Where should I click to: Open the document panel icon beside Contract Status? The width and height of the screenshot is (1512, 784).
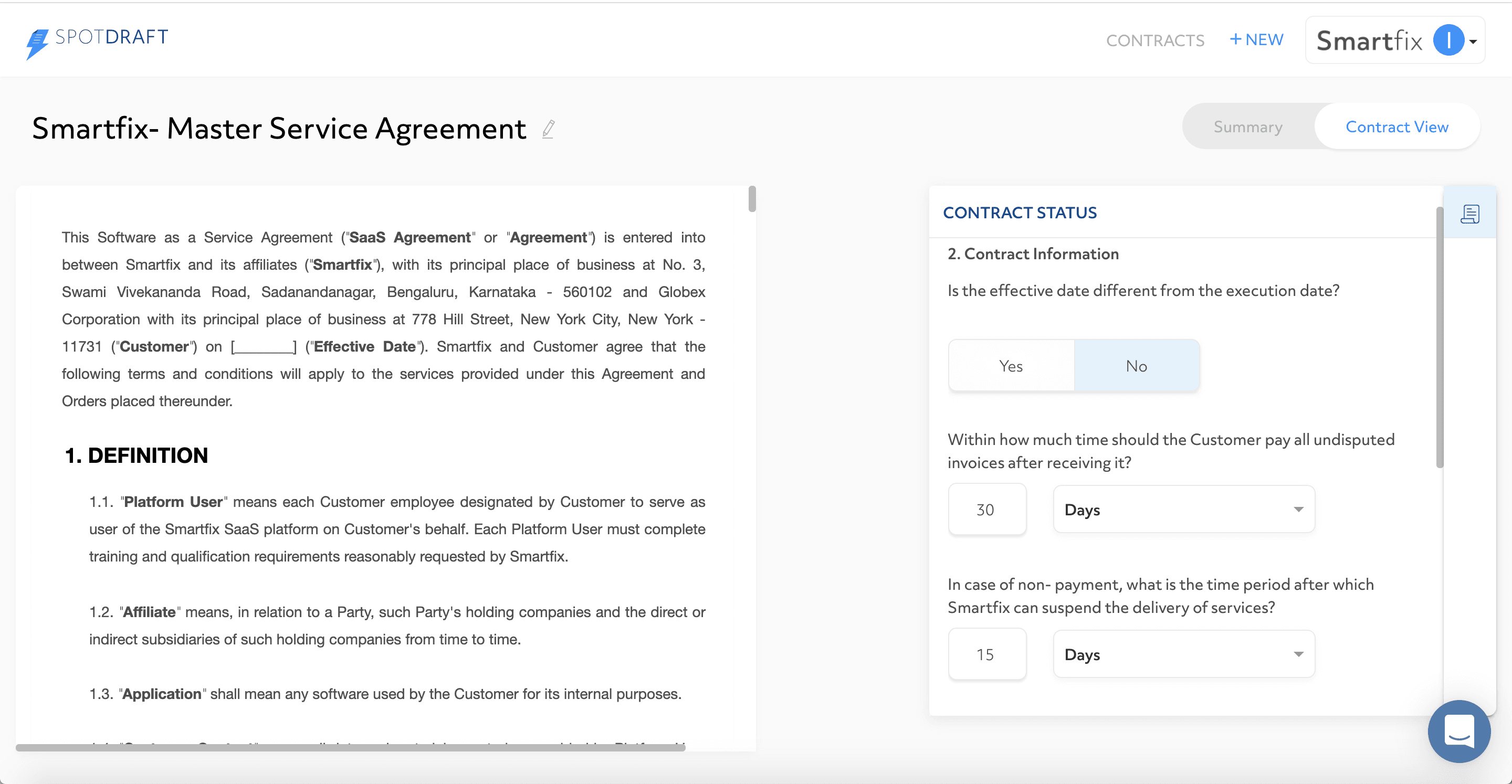click(1470, 213)
